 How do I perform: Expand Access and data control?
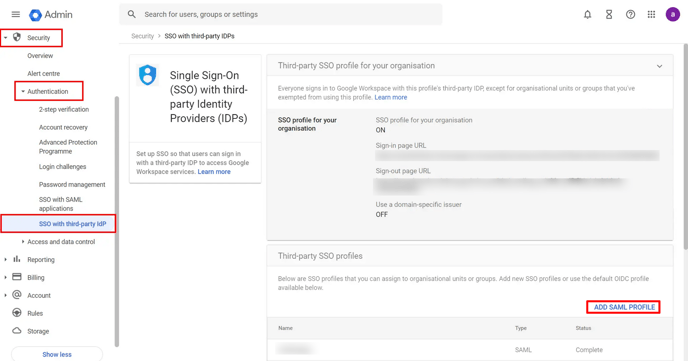tap(23, 242)
